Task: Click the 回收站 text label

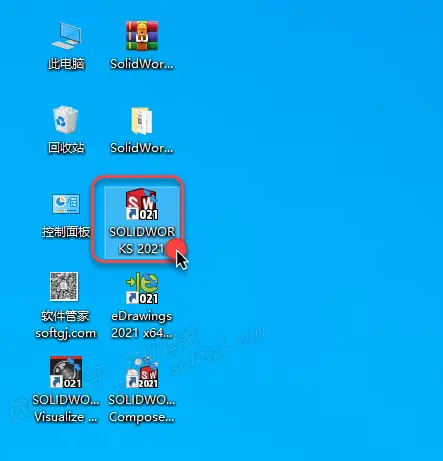Action: pos(66,148)
